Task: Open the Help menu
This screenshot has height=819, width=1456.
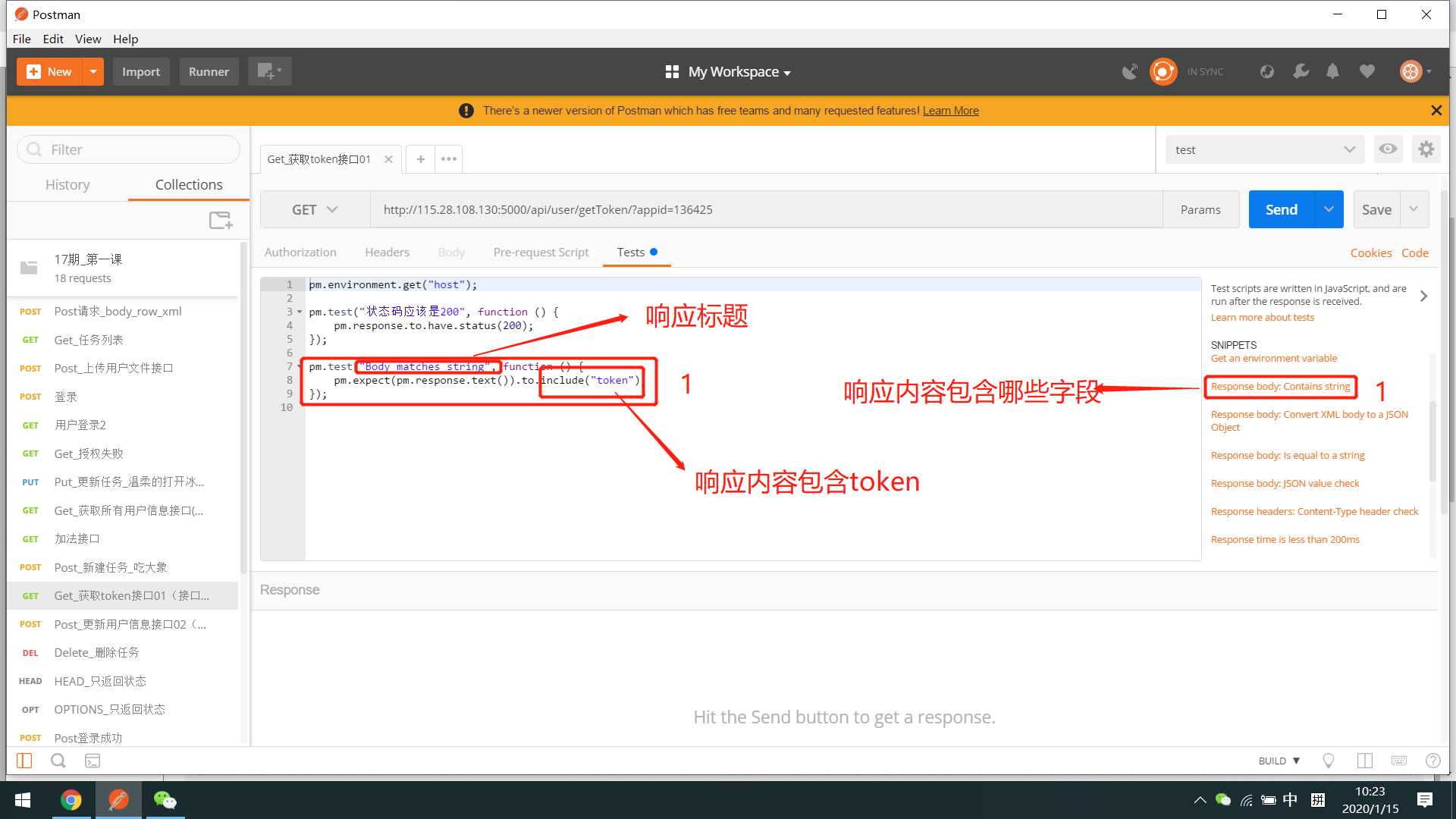Action: pyautogui.click(x=126, y=39)
